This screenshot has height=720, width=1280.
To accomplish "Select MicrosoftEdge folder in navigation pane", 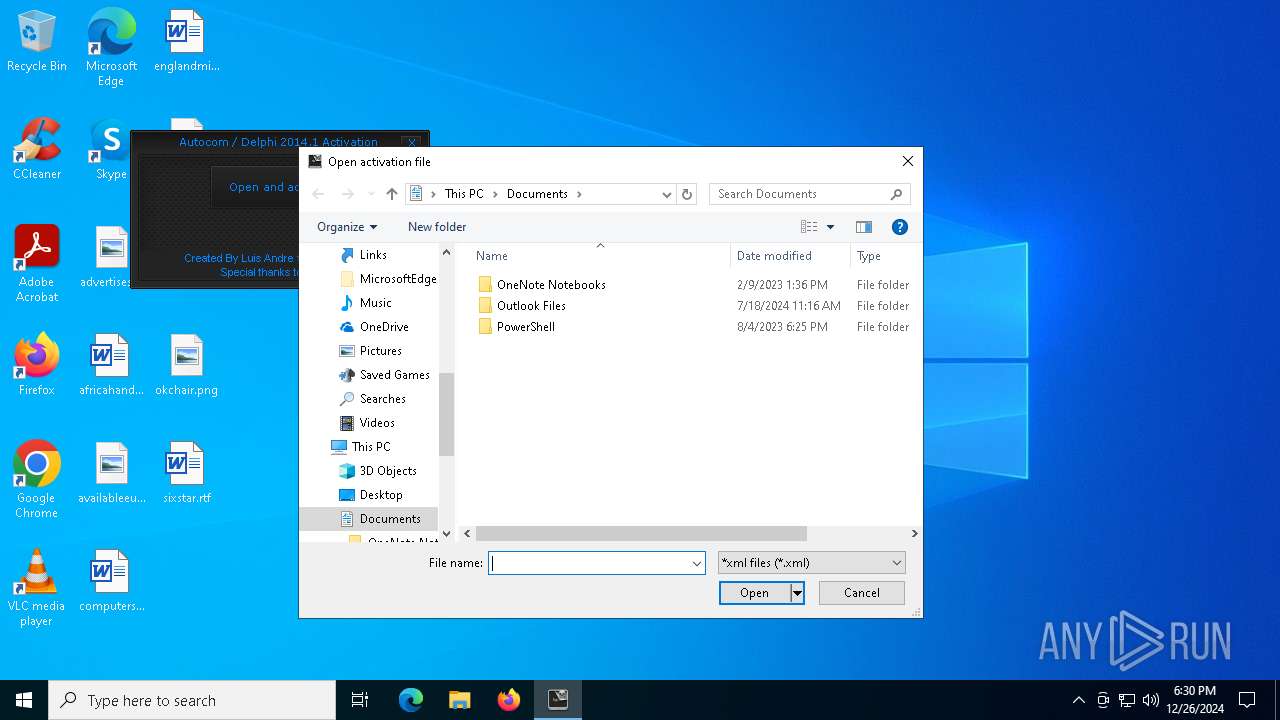I will (x=388, y=279).
